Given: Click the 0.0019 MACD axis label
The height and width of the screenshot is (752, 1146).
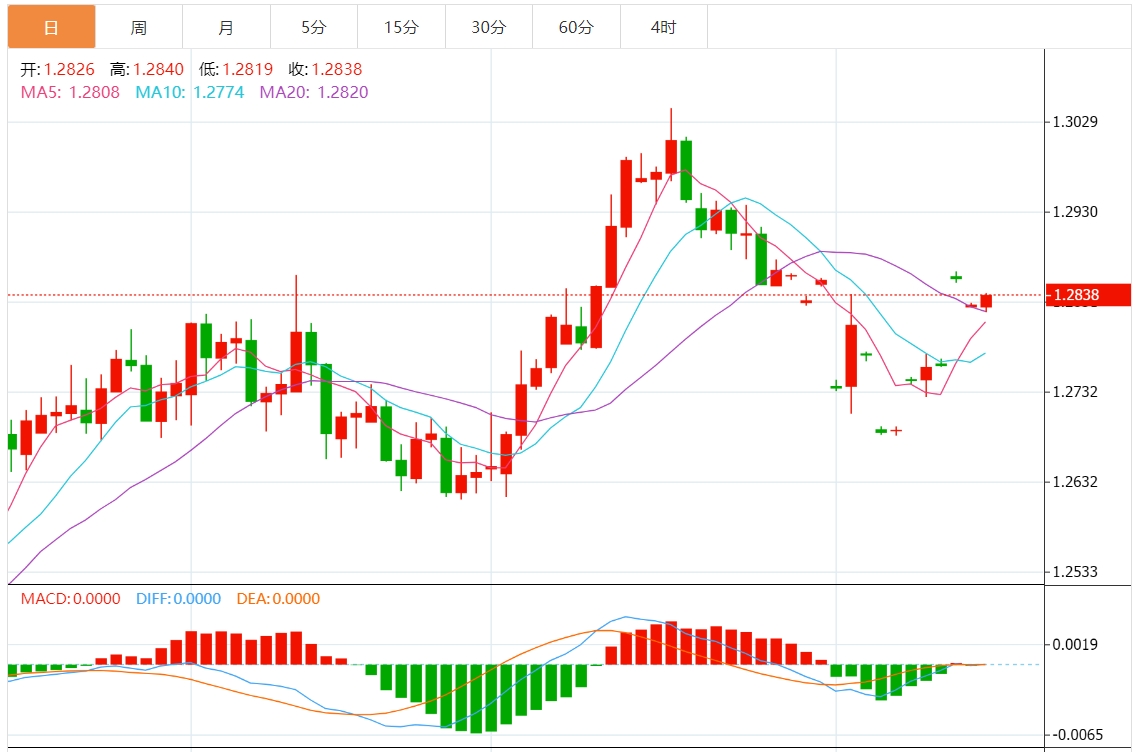Looking at the screenshot, I should 1074,644.
